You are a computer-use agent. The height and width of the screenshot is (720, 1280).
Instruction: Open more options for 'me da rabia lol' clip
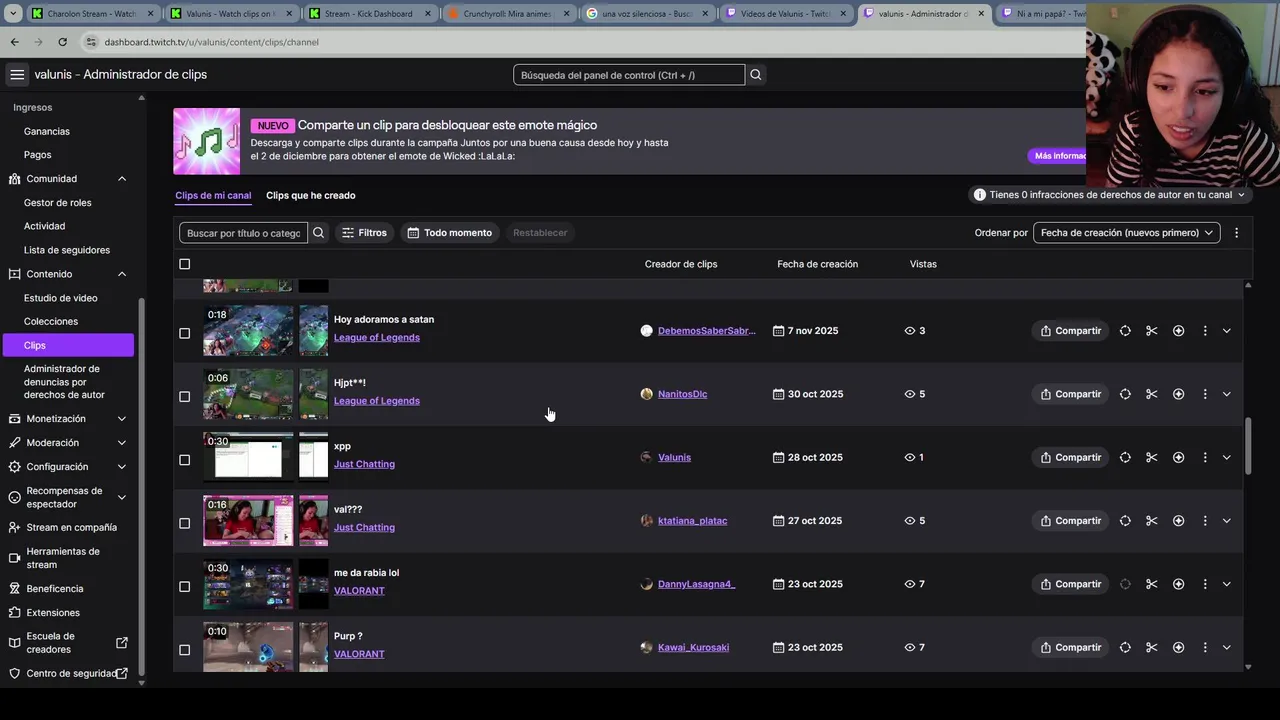pos(1205,584)
